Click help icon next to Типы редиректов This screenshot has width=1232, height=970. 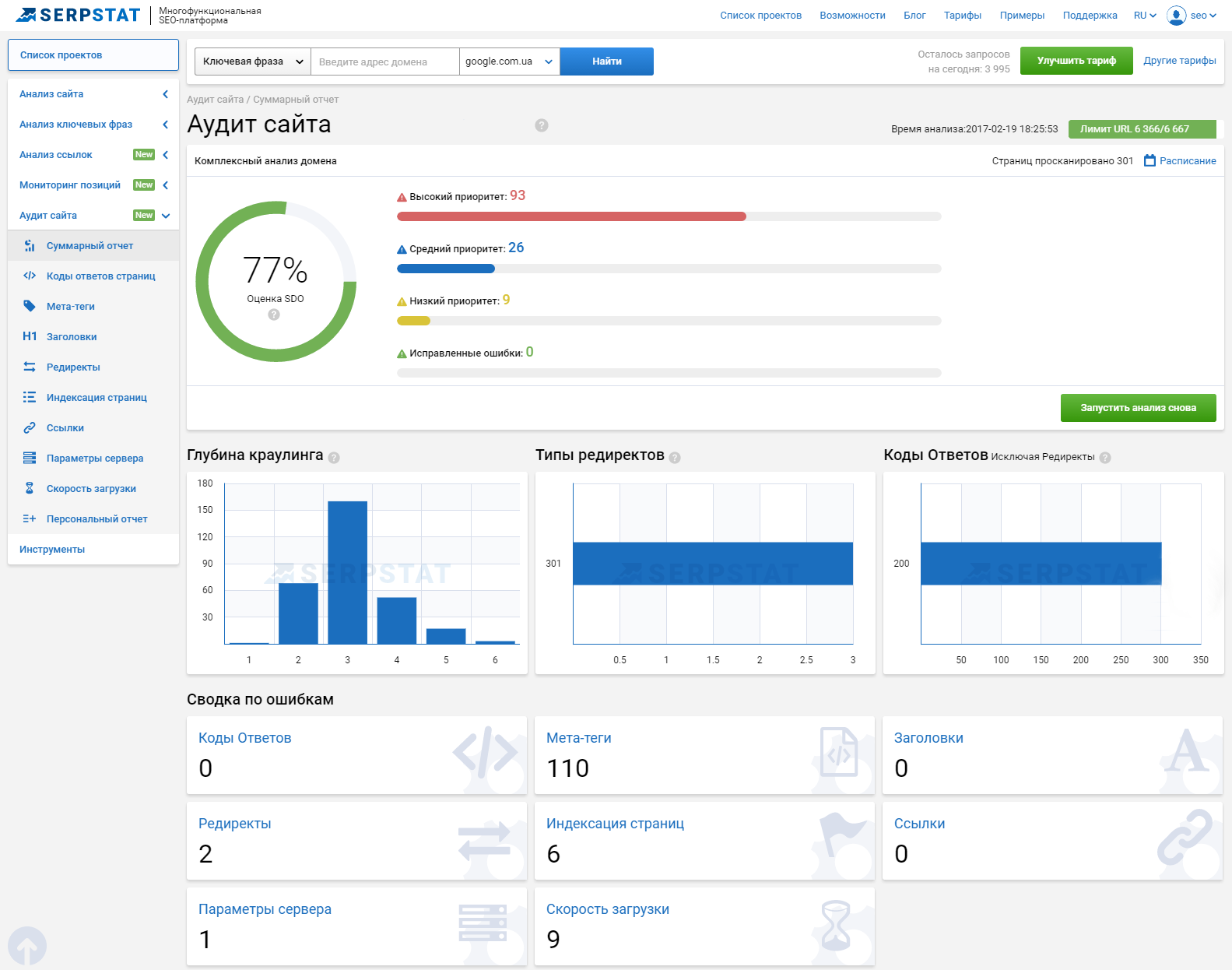coord(675,458)
